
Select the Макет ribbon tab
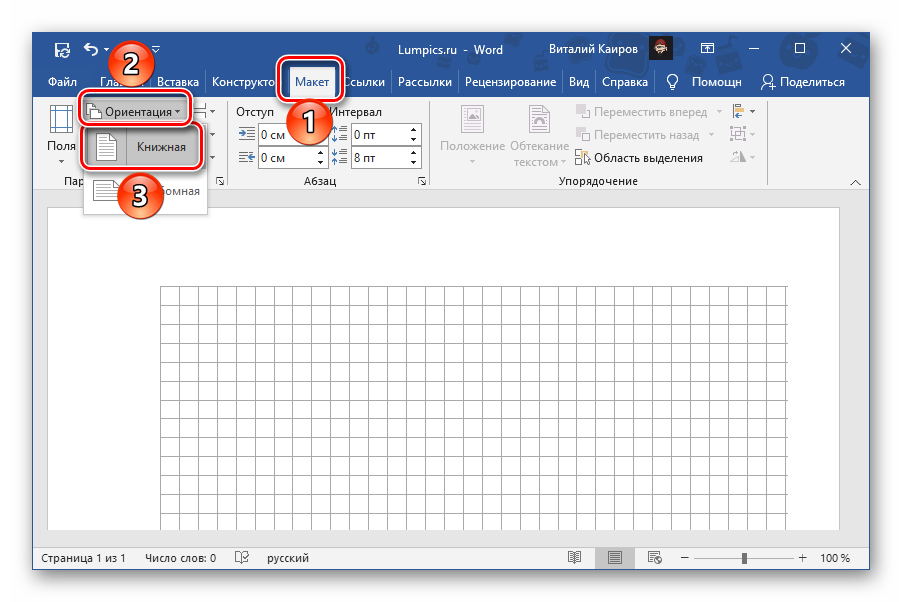(x=312, y=82)
